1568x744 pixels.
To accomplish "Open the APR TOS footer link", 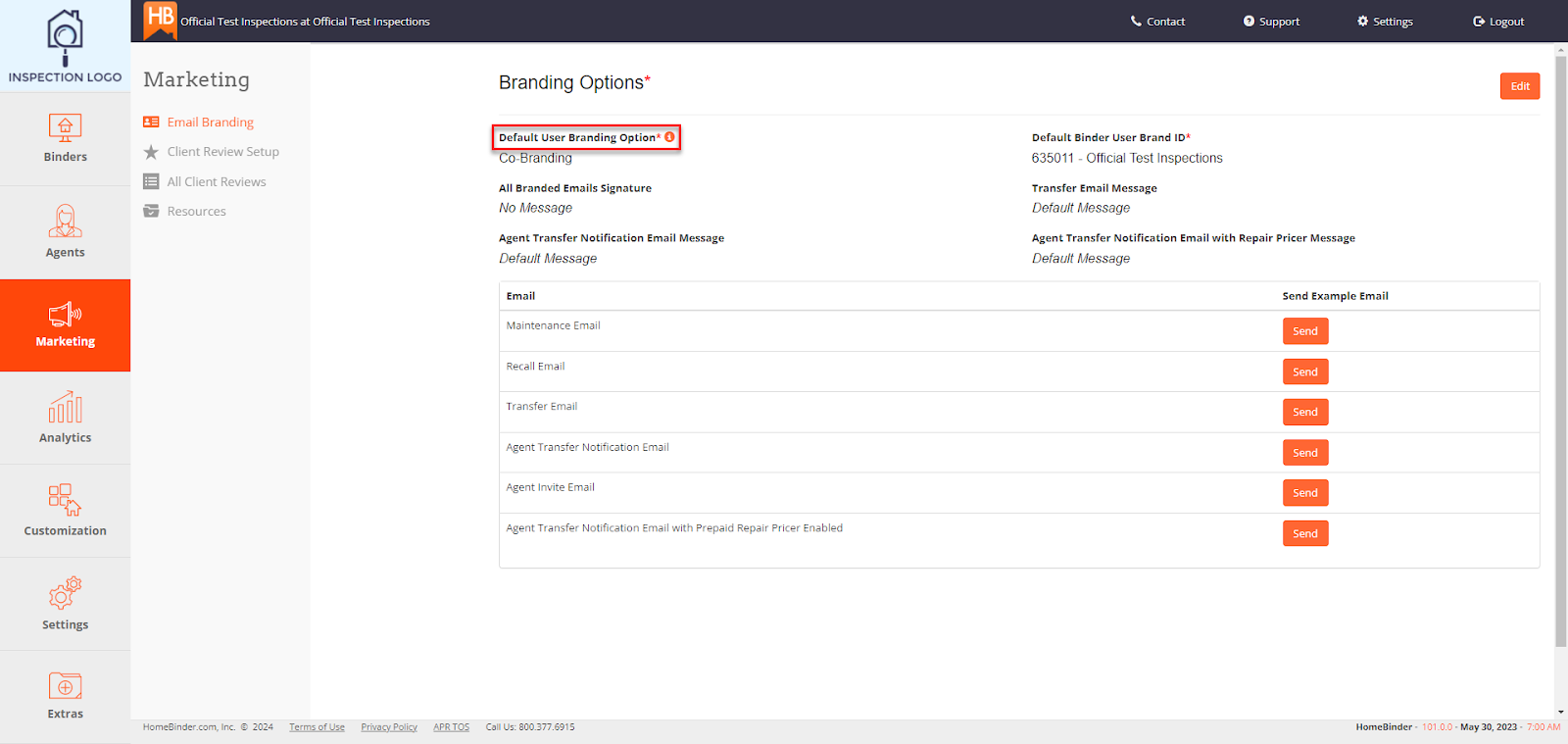I will (451, 727).
